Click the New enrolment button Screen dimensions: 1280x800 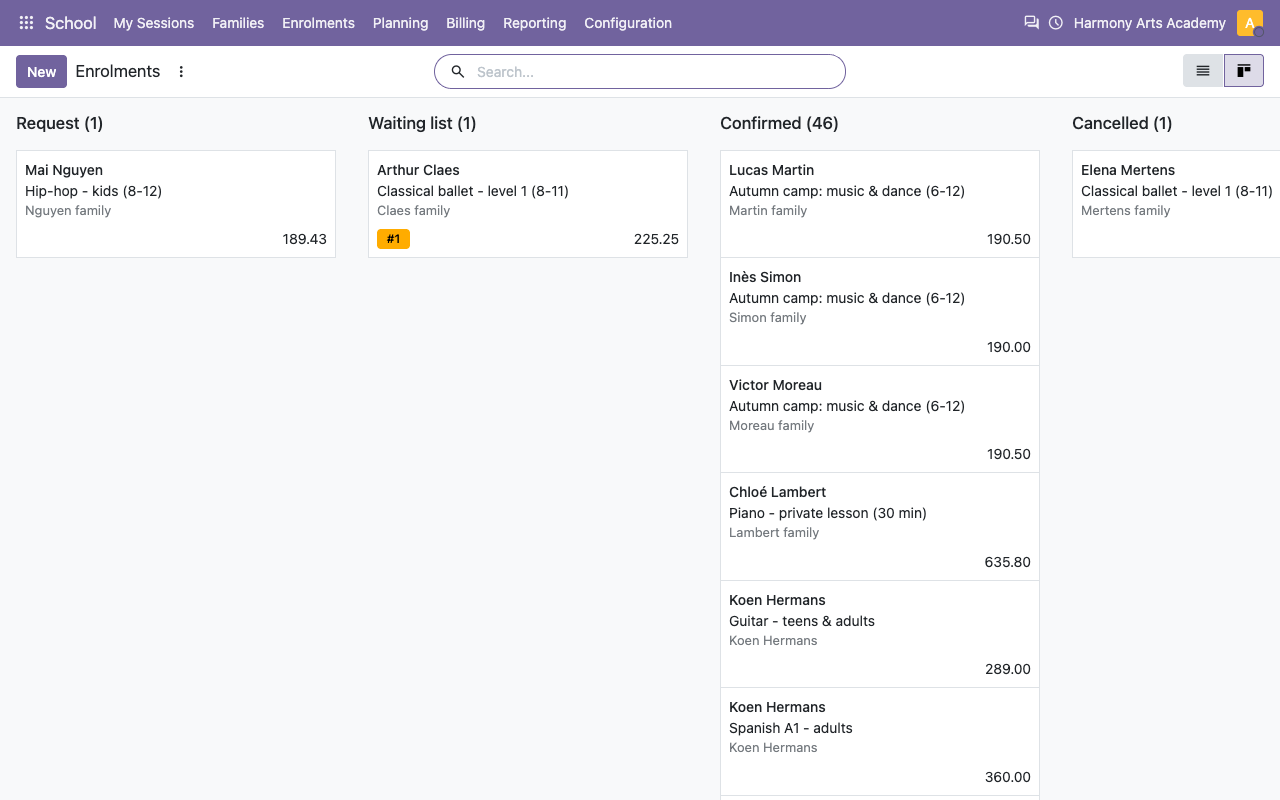(x=42, y=72)
